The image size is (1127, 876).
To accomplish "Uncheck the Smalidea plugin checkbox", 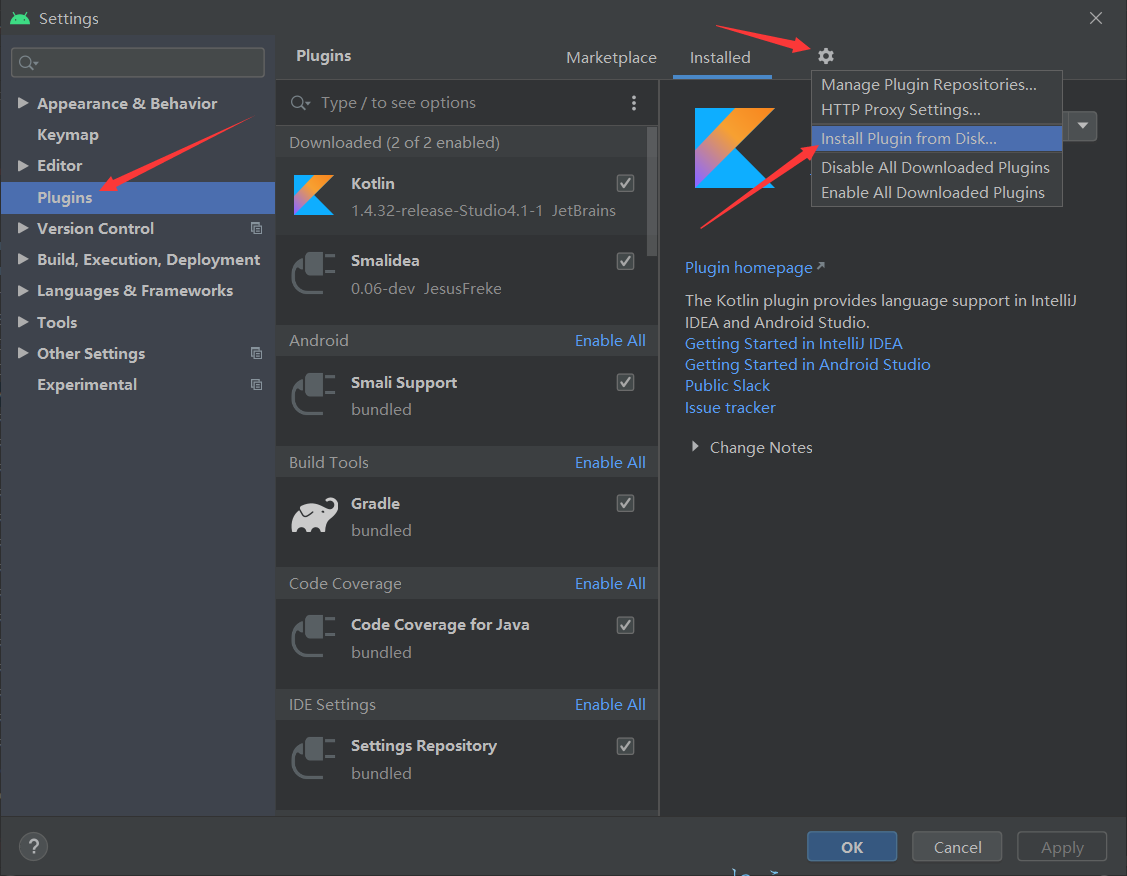I will 625,261.
